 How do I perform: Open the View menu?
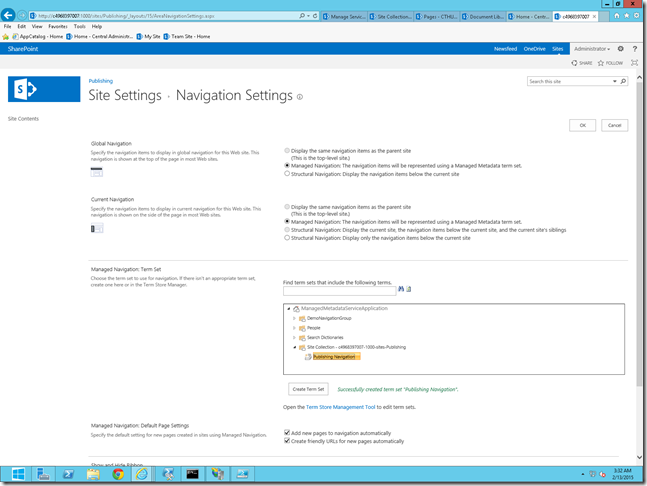(x=37, y=26)
